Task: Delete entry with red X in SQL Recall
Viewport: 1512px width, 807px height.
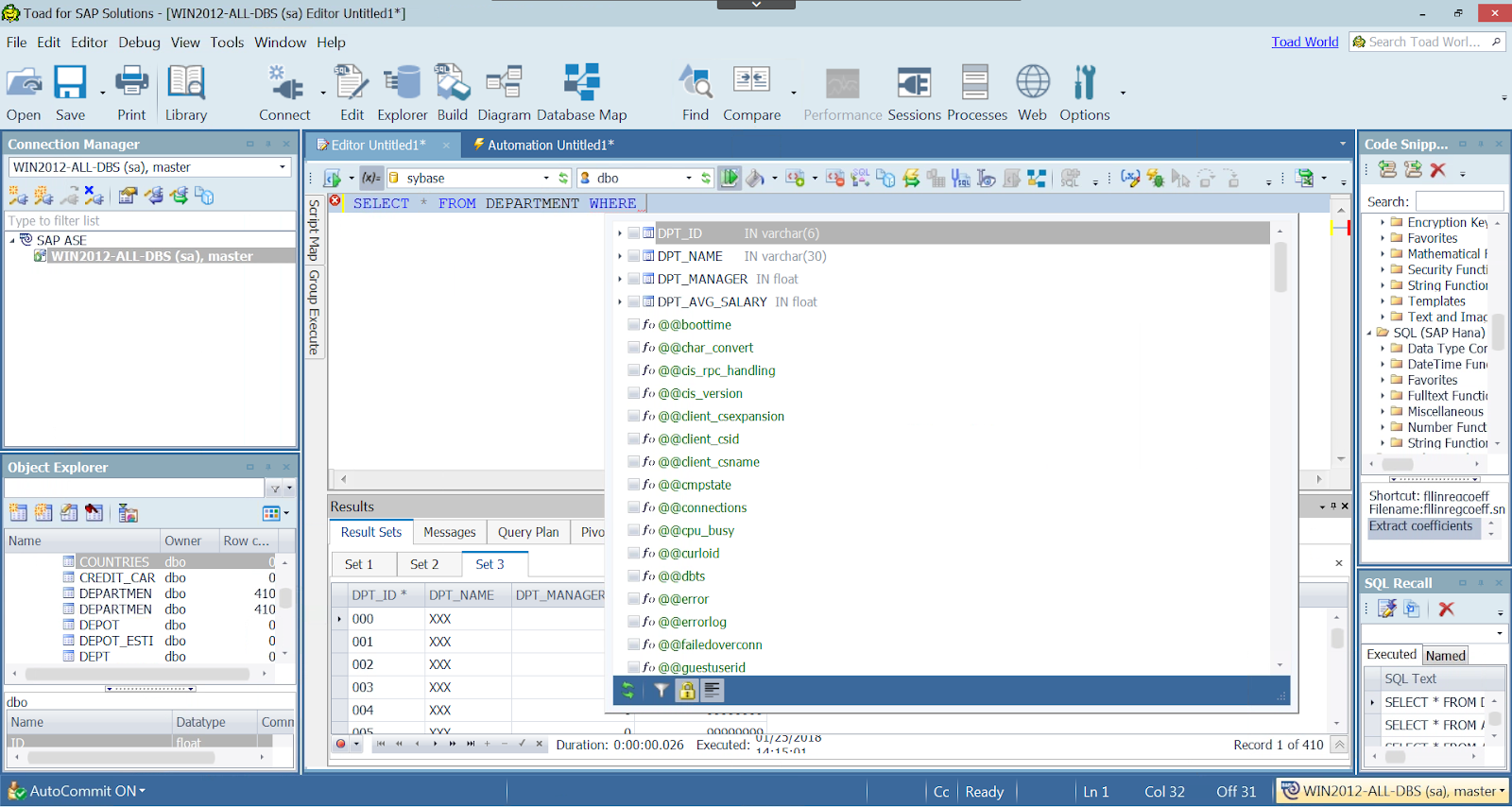Action: point(1446,610)
